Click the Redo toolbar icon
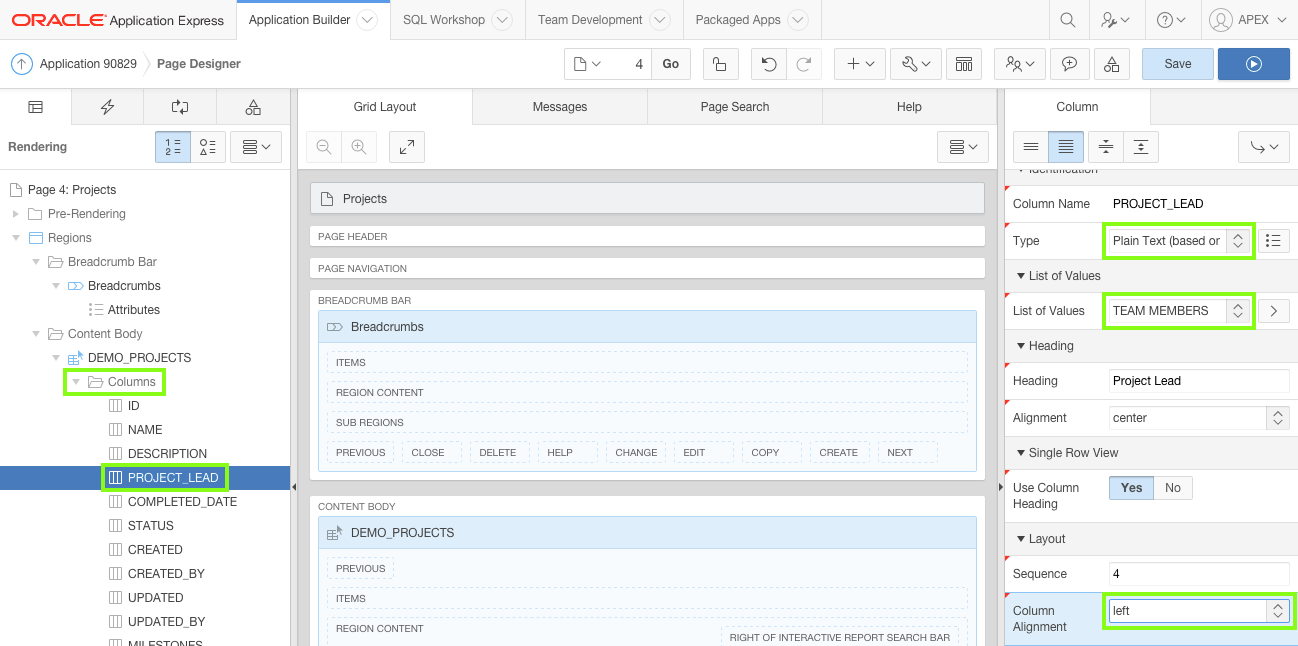Screen dimensions: 1298x646 click(x=806, y=63)
